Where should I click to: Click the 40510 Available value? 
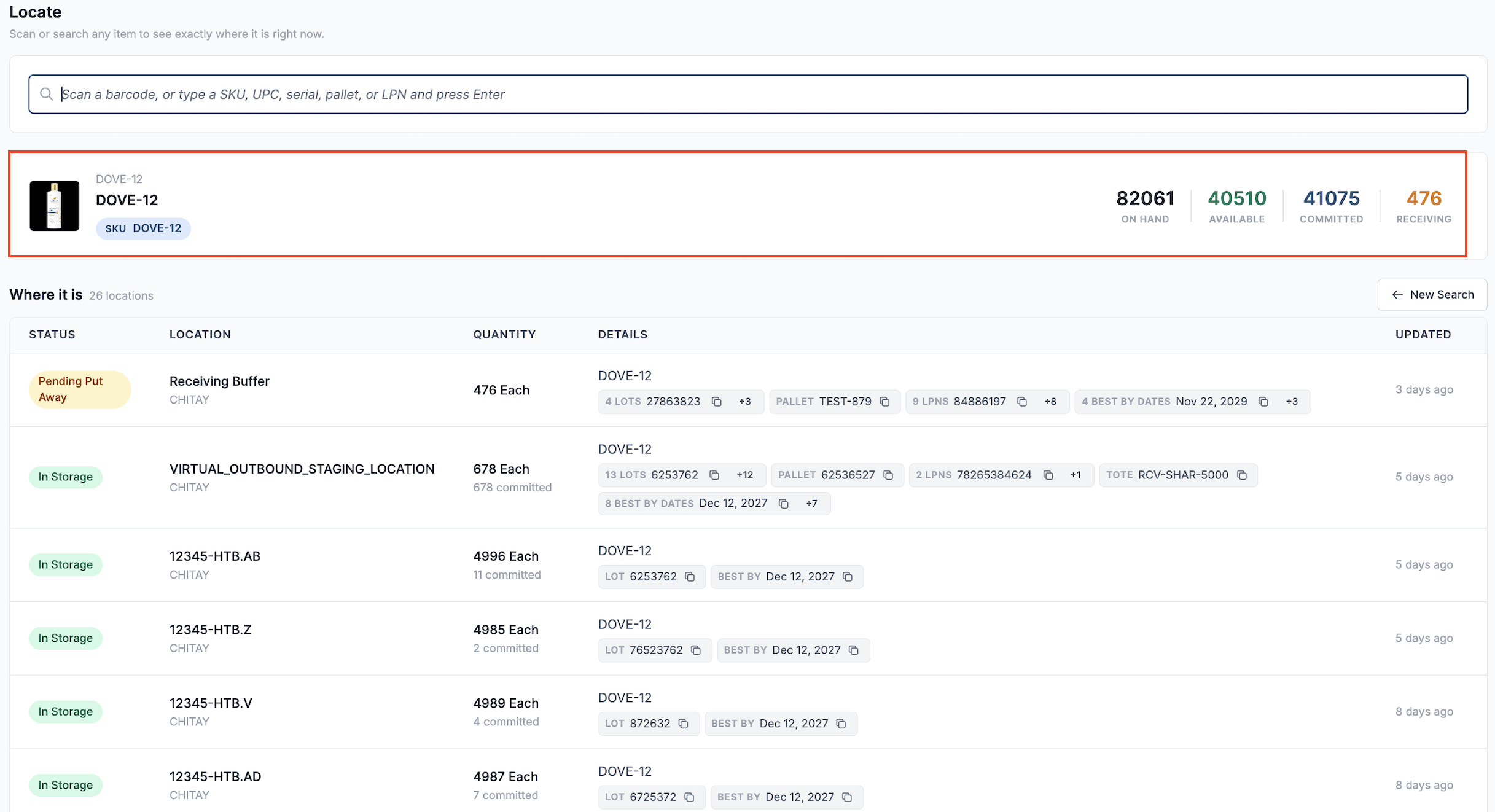point(1237,199)
